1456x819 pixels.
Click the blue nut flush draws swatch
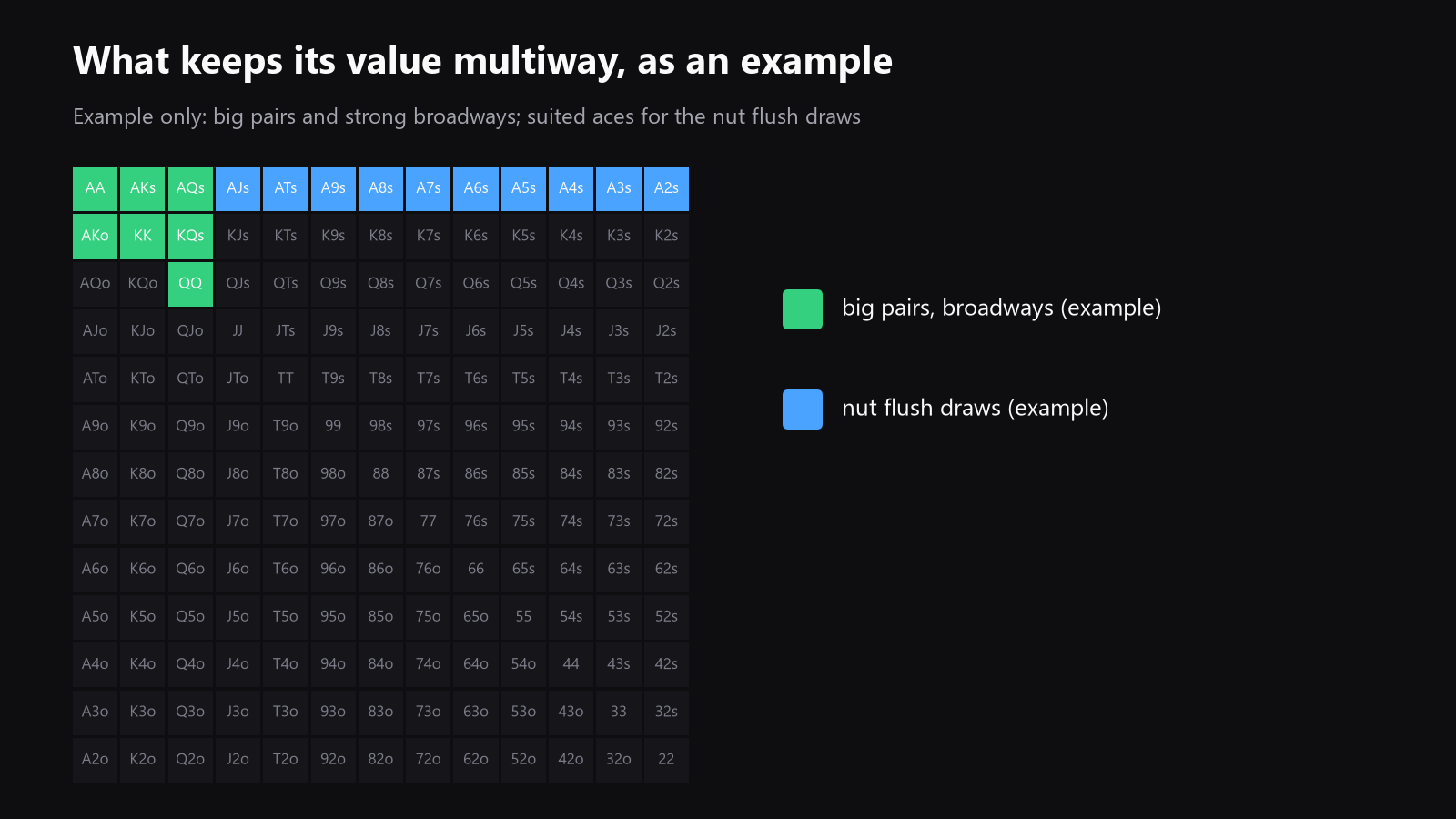tap(803, 409)
